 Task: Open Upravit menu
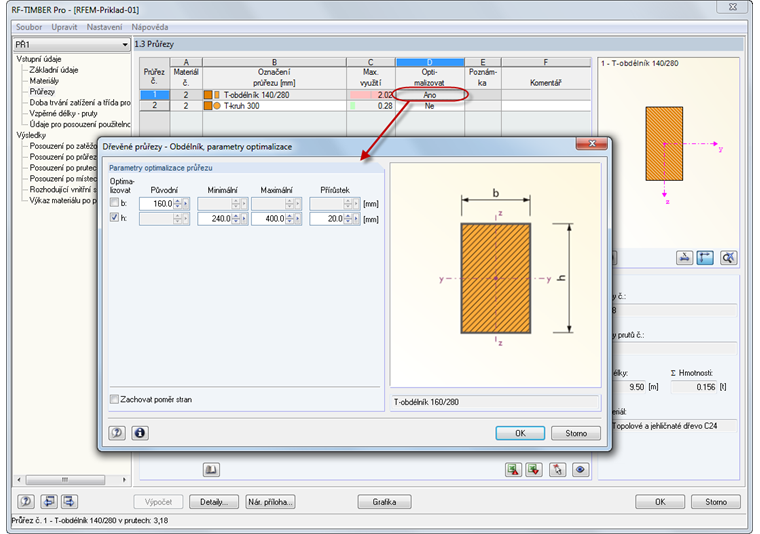64,27
